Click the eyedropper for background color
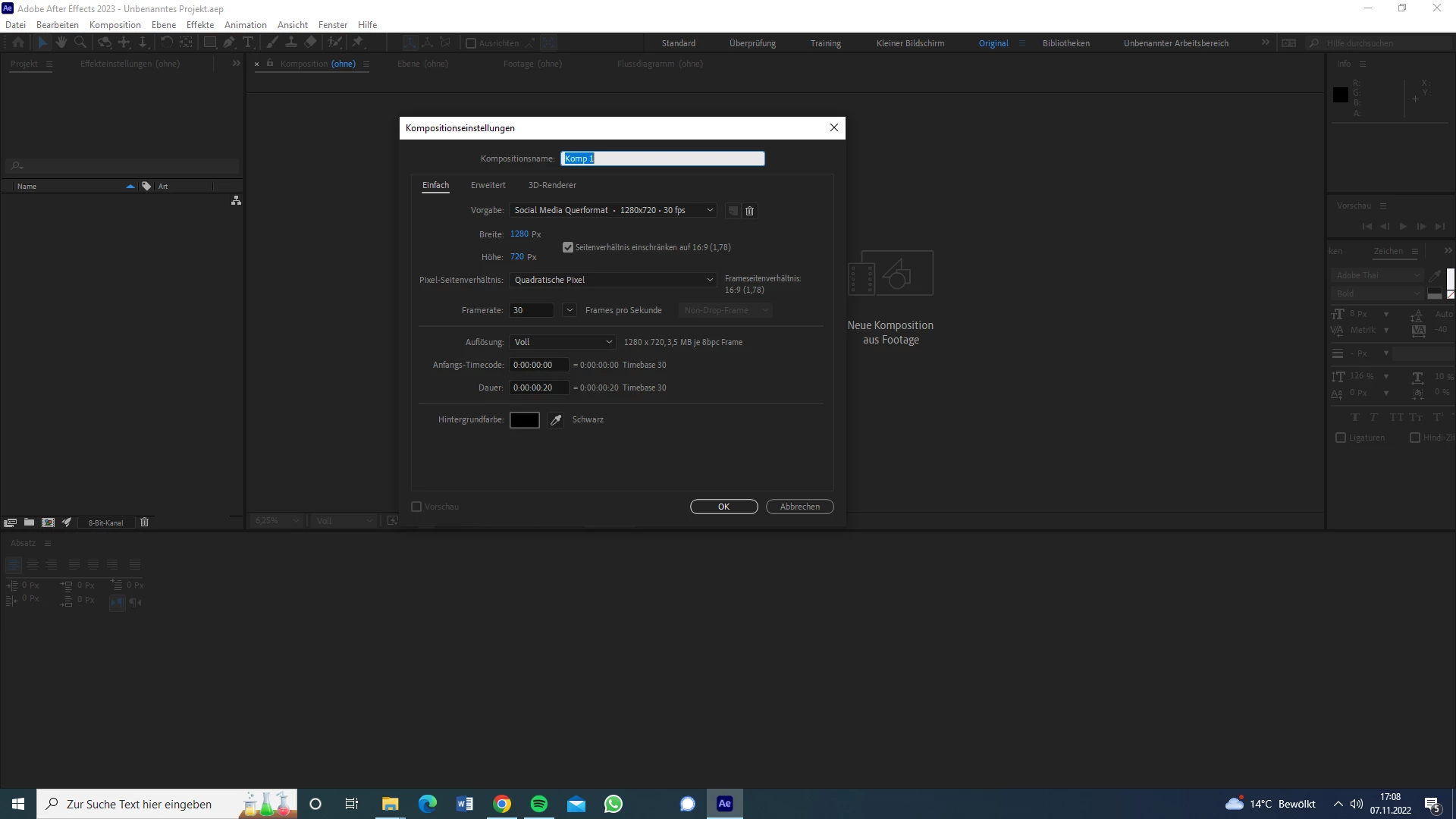The width and height of the screenshot is (1456, 819). pos(556,420)
